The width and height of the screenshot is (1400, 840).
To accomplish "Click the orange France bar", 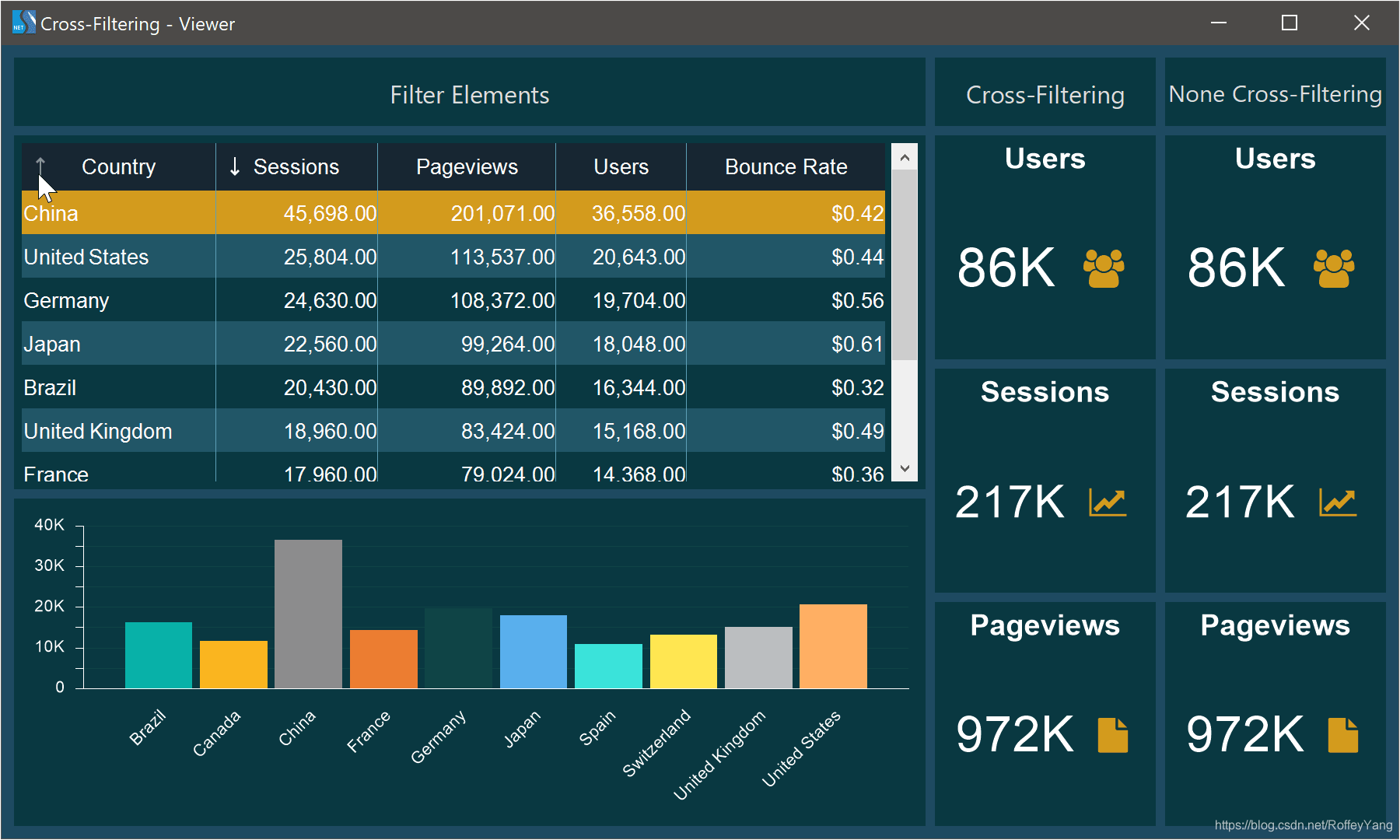I will tap(383, 659).
